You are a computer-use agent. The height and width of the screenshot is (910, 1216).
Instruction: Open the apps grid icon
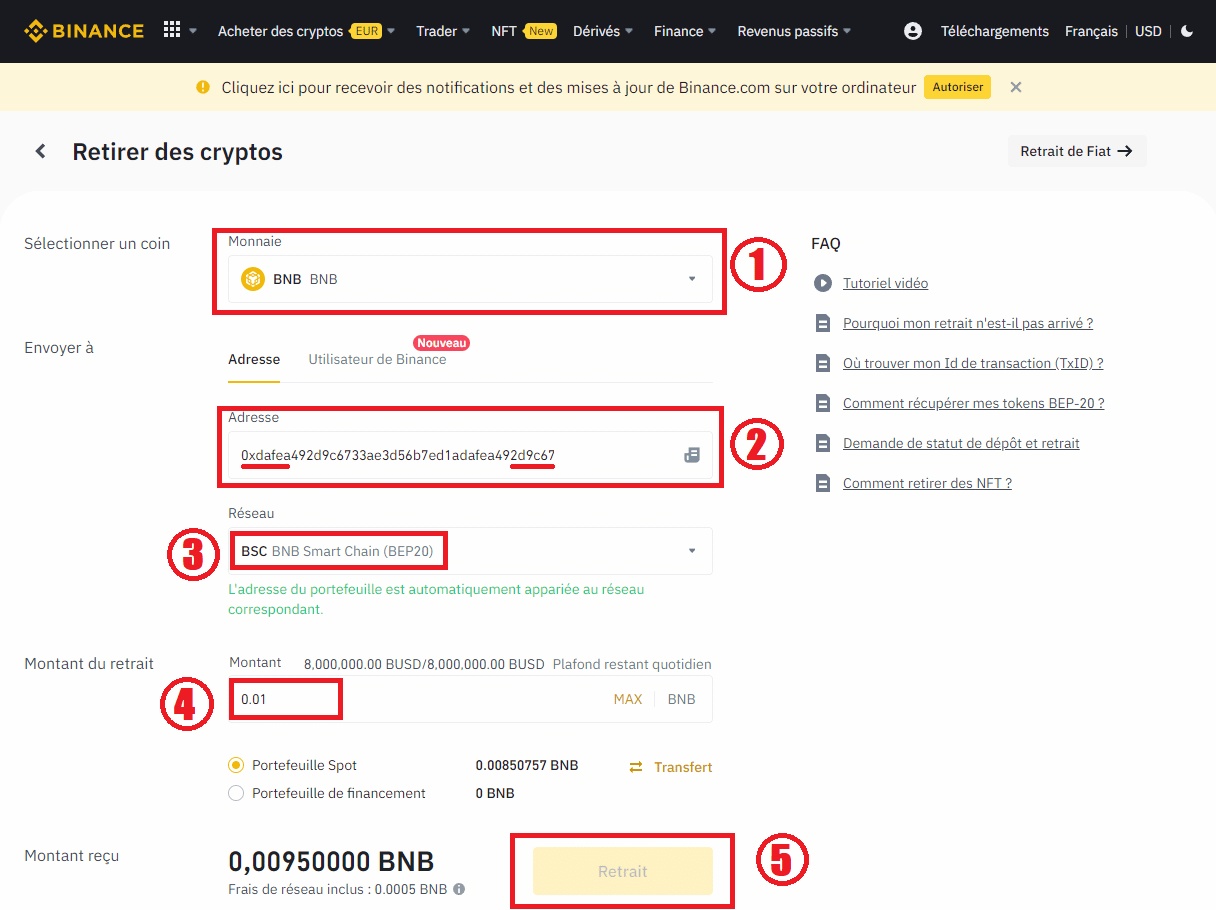click(174, 29)
